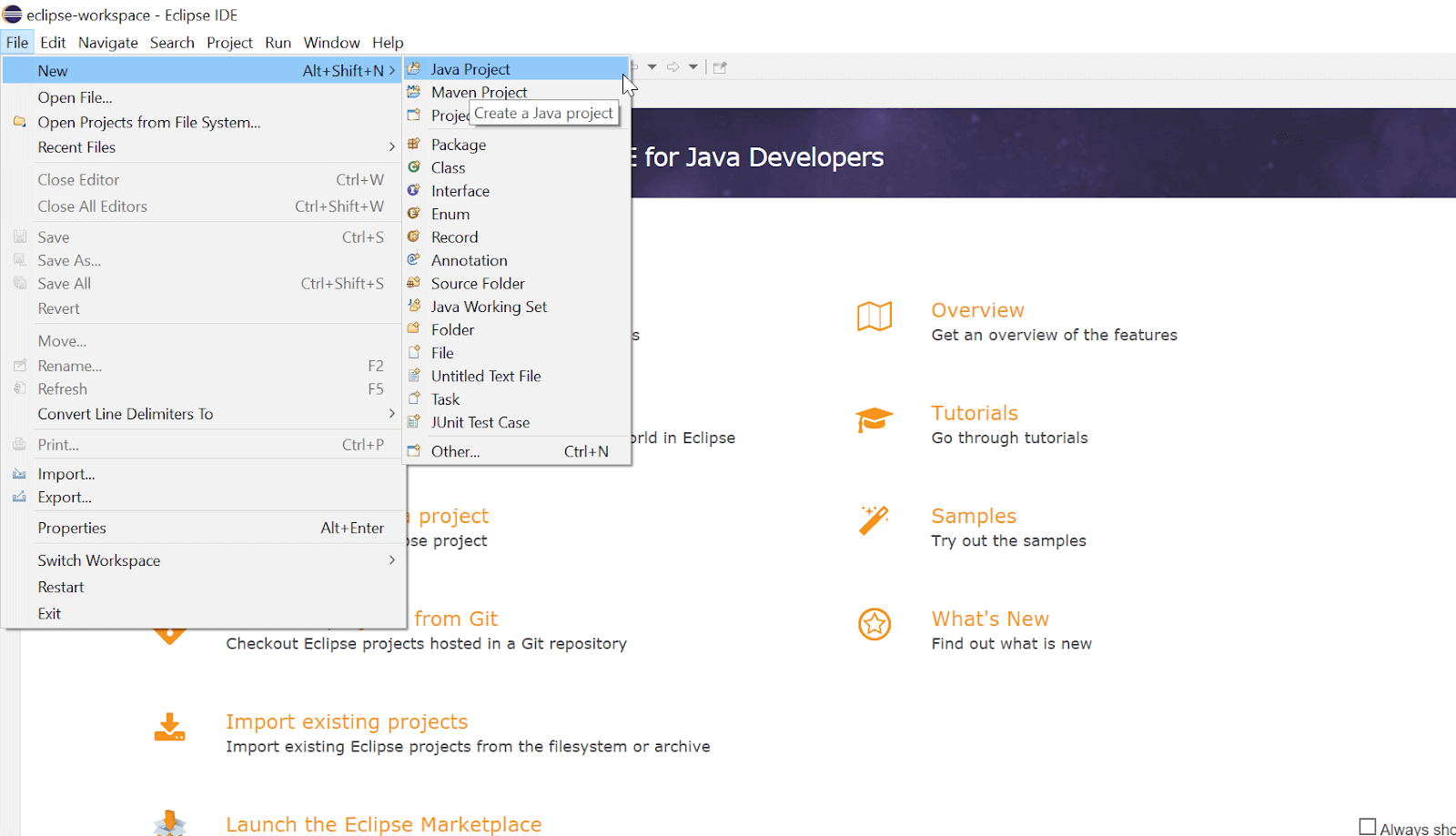Click the Eclipse IDE title bar logo
Screen dimensions: 1456x836
13,15
